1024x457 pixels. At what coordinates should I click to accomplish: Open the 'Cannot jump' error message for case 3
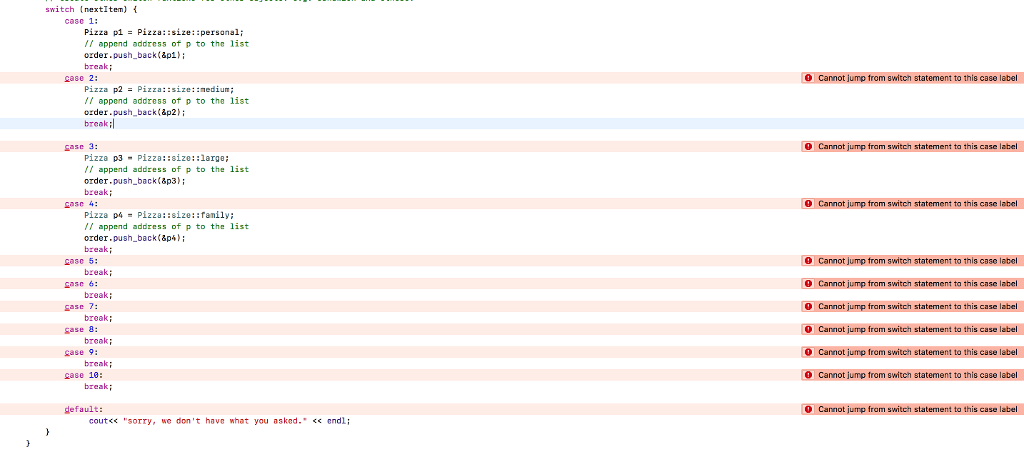pos(918,146)
